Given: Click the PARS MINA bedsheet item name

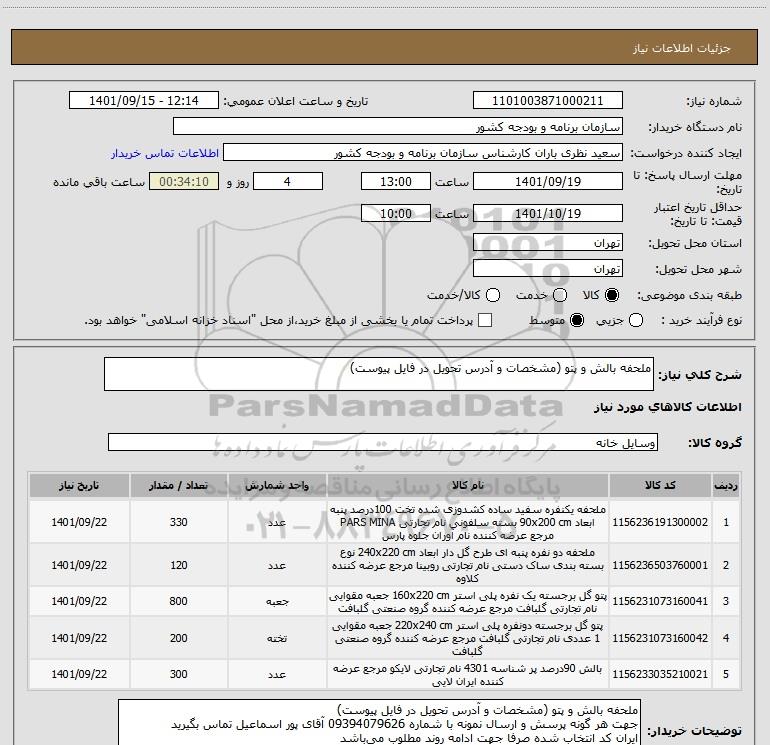Looking at the screenshot, I should point(468,522).
